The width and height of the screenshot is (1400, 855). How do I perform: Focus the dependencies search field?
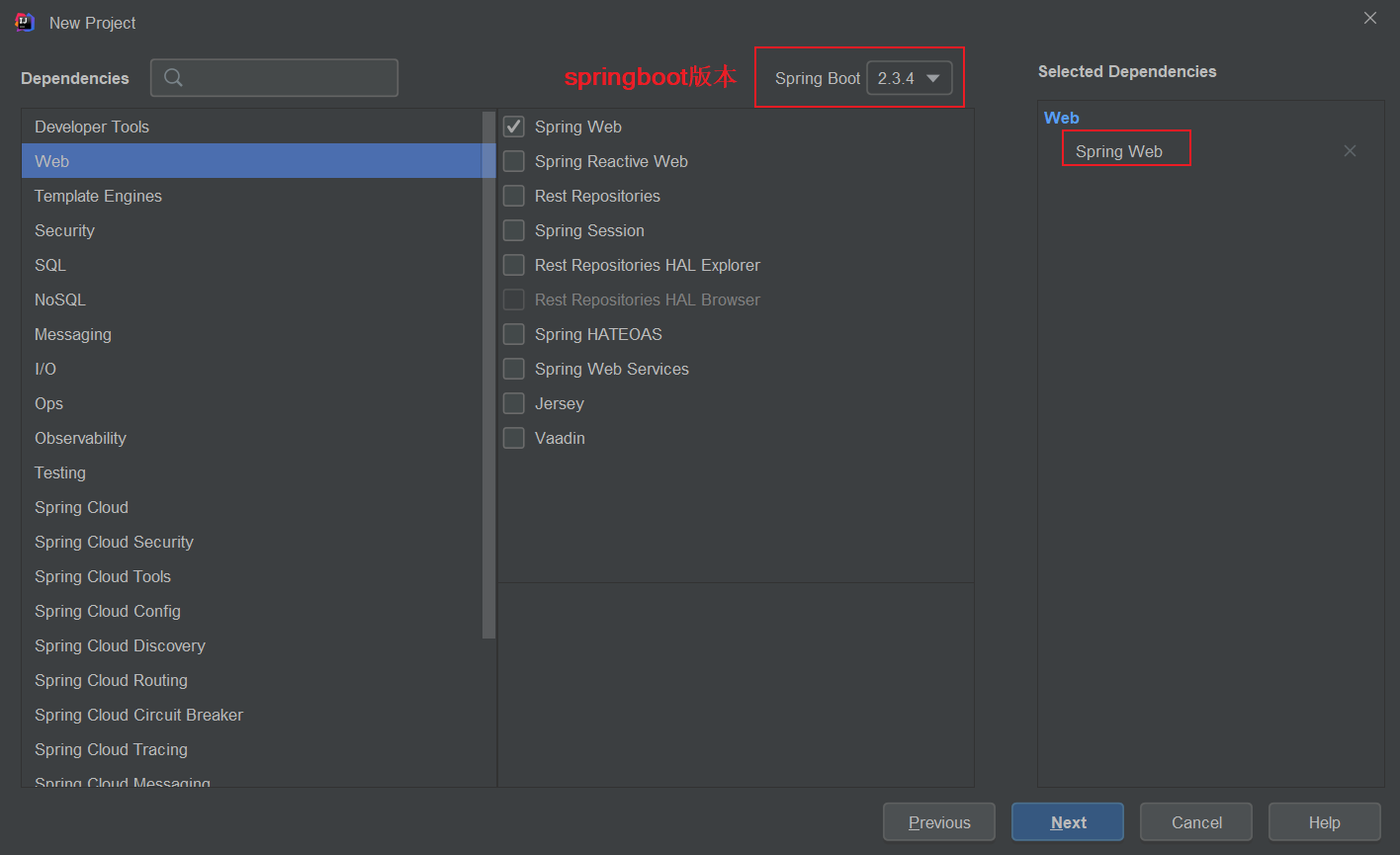275,78
